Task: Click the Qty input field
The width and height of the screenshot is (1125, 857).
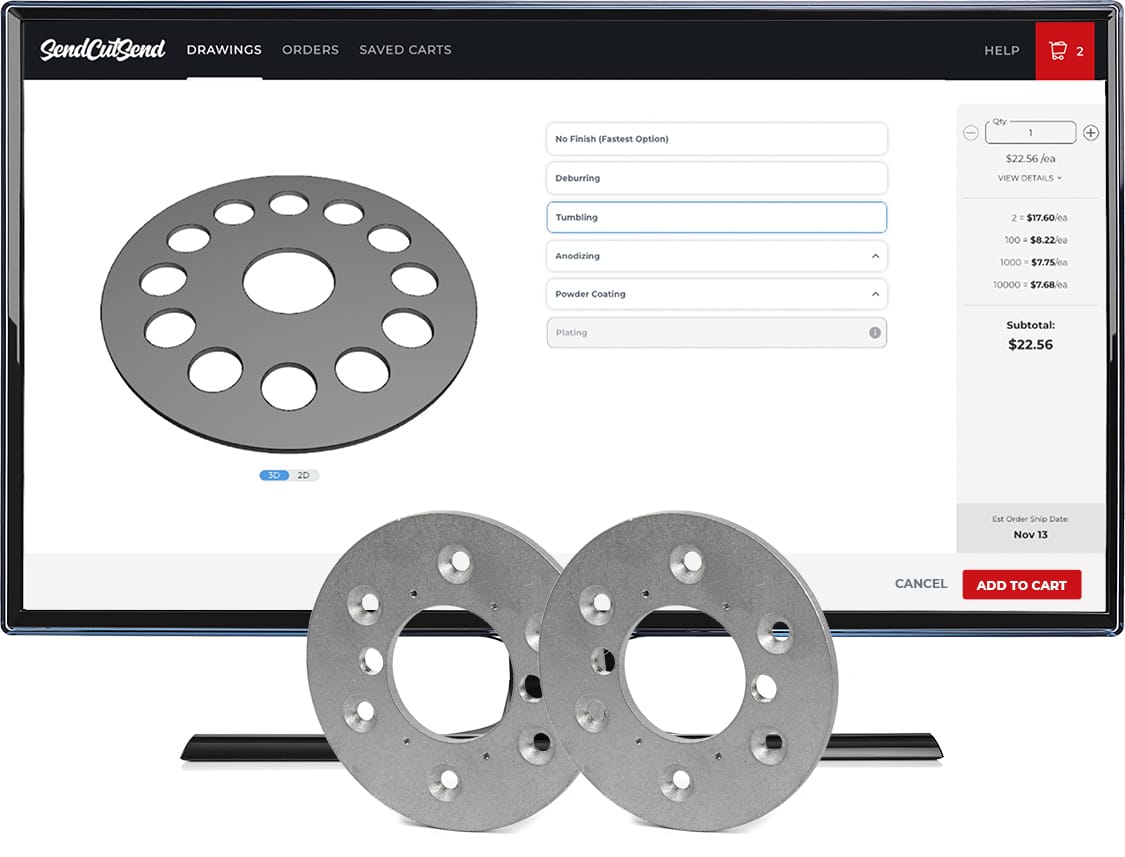Action: tap(1030, 133)
